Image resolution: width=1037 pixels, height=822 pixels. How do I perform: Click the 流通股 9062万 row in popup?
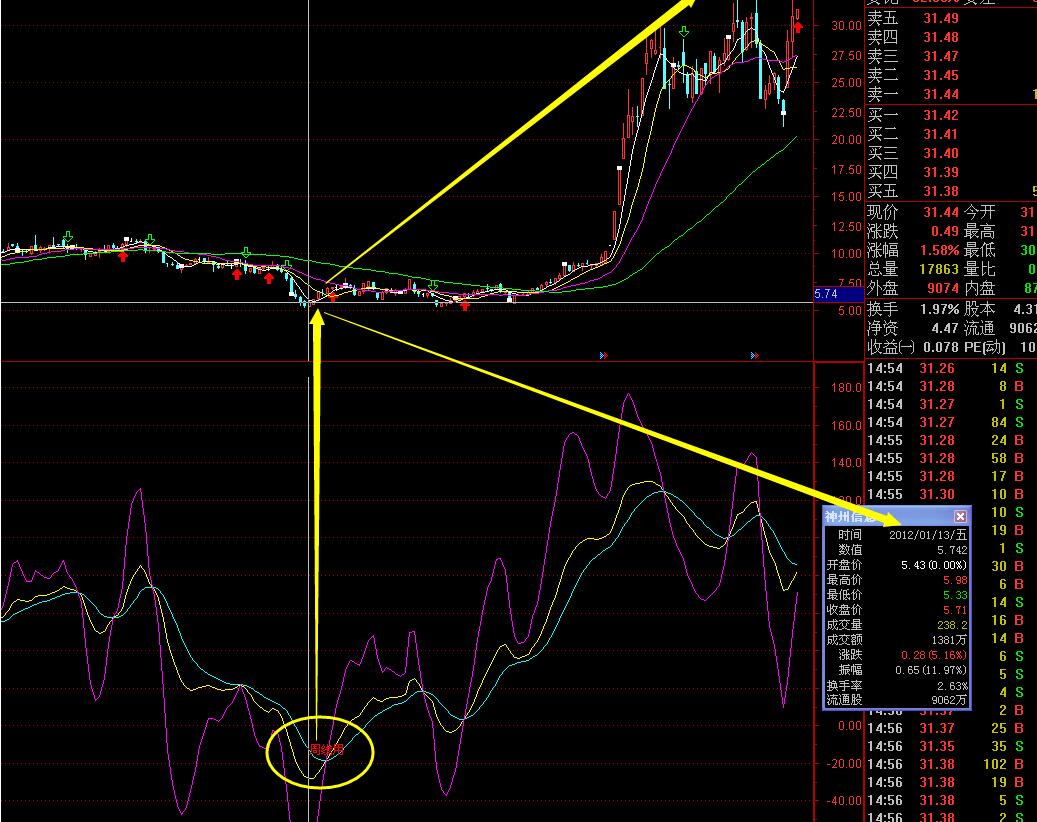[897, 700]
